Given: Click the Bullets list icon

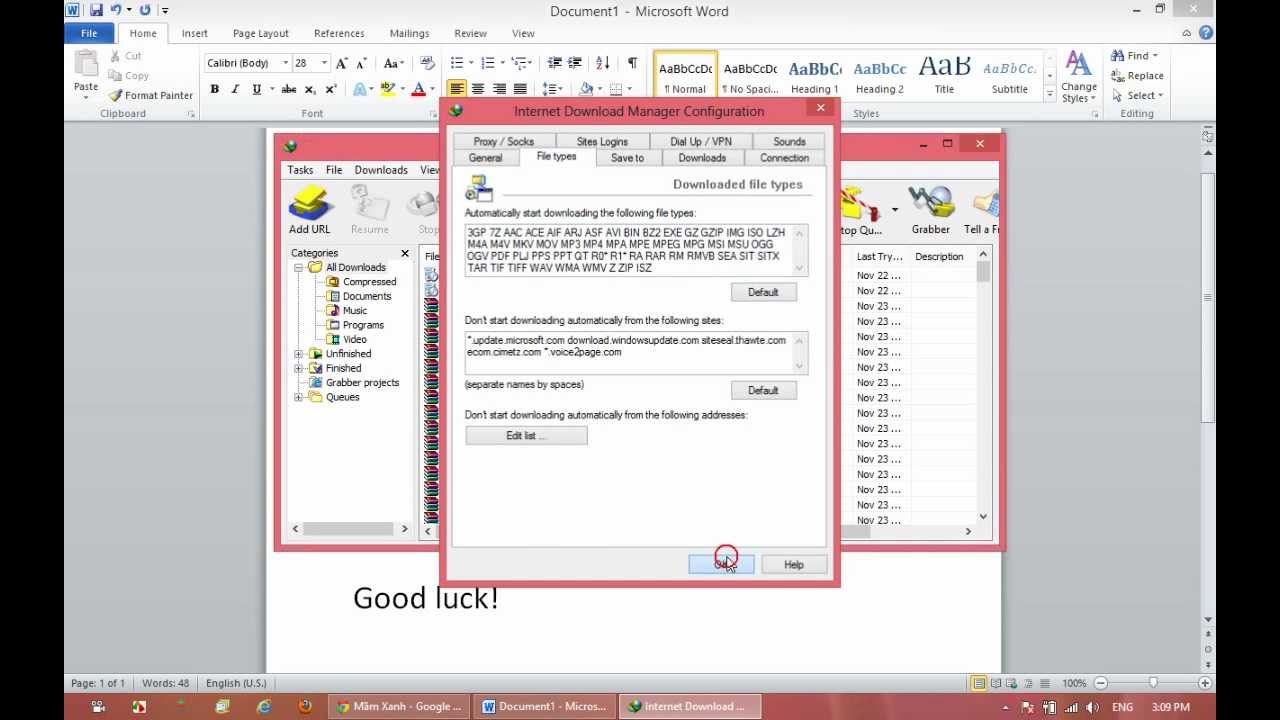Looking at the screenshot, I should (456, 63).
